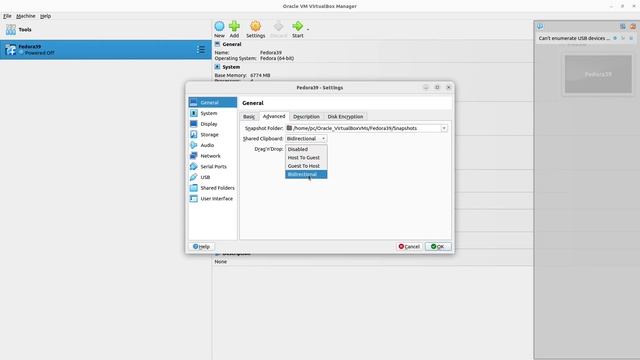Open Shared Folders category in settings sidebar
The image size is (640, 360).
click(x=213, y=188)
